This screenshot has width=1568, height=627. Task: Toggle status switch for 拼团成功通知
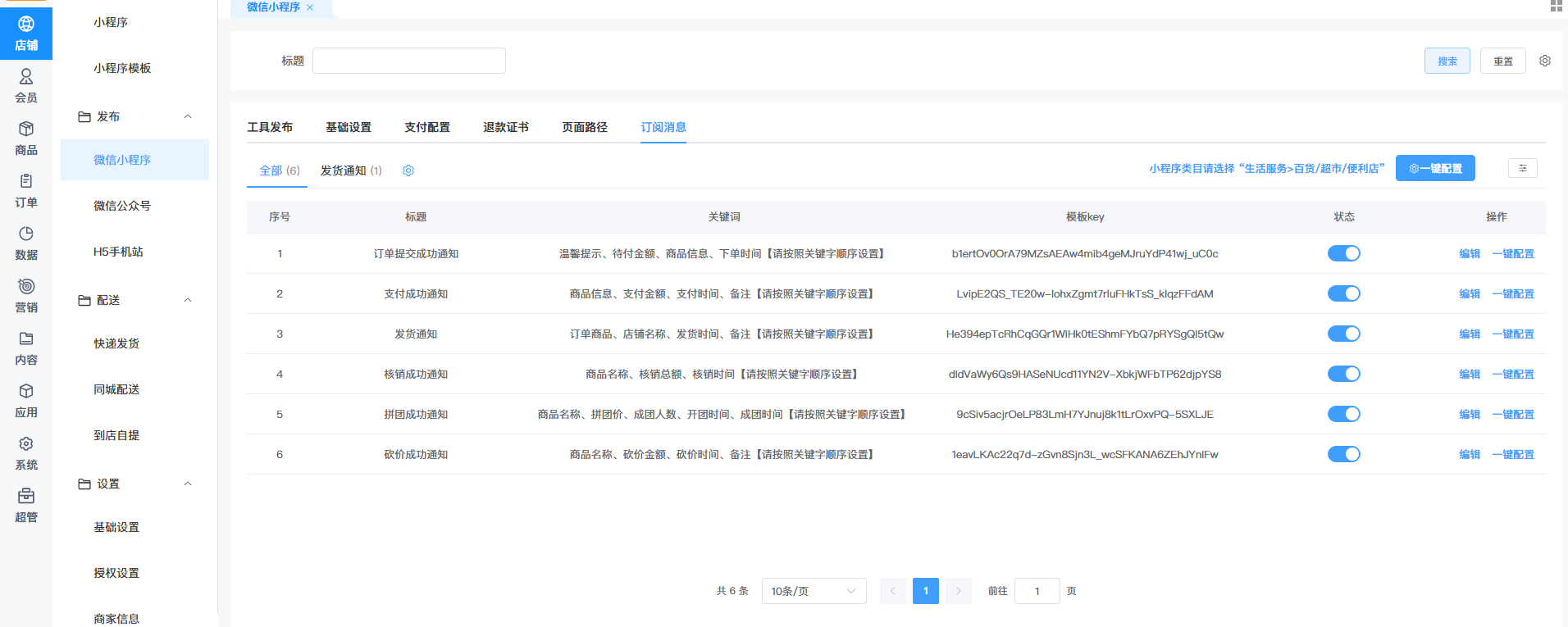click(1343, 414)
